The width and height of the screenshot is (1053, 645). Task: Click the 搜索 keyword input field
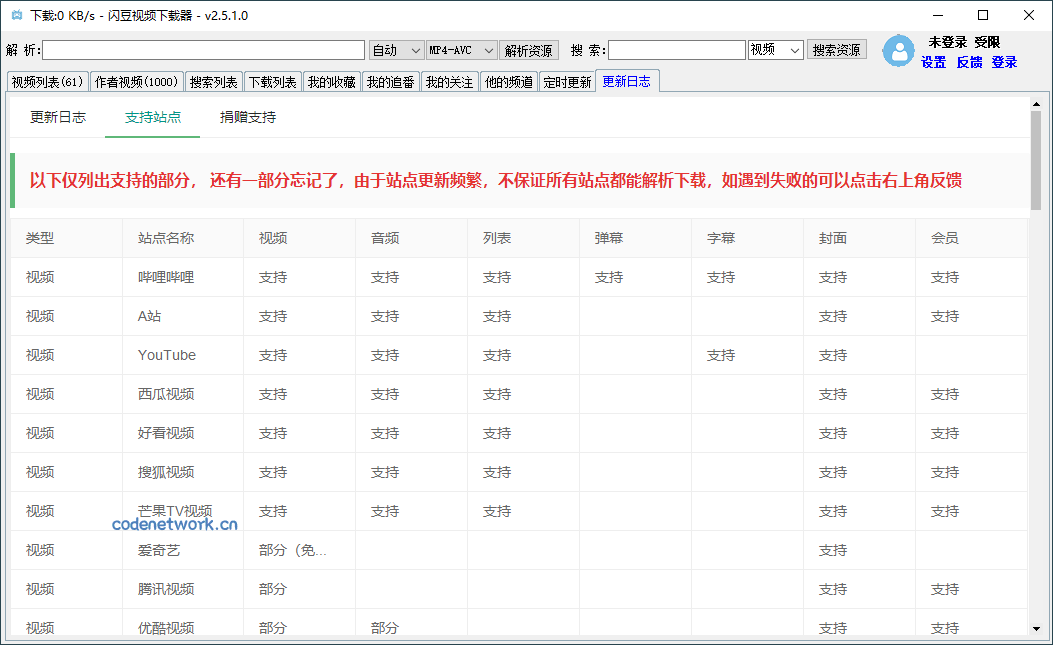coord(676,50)
